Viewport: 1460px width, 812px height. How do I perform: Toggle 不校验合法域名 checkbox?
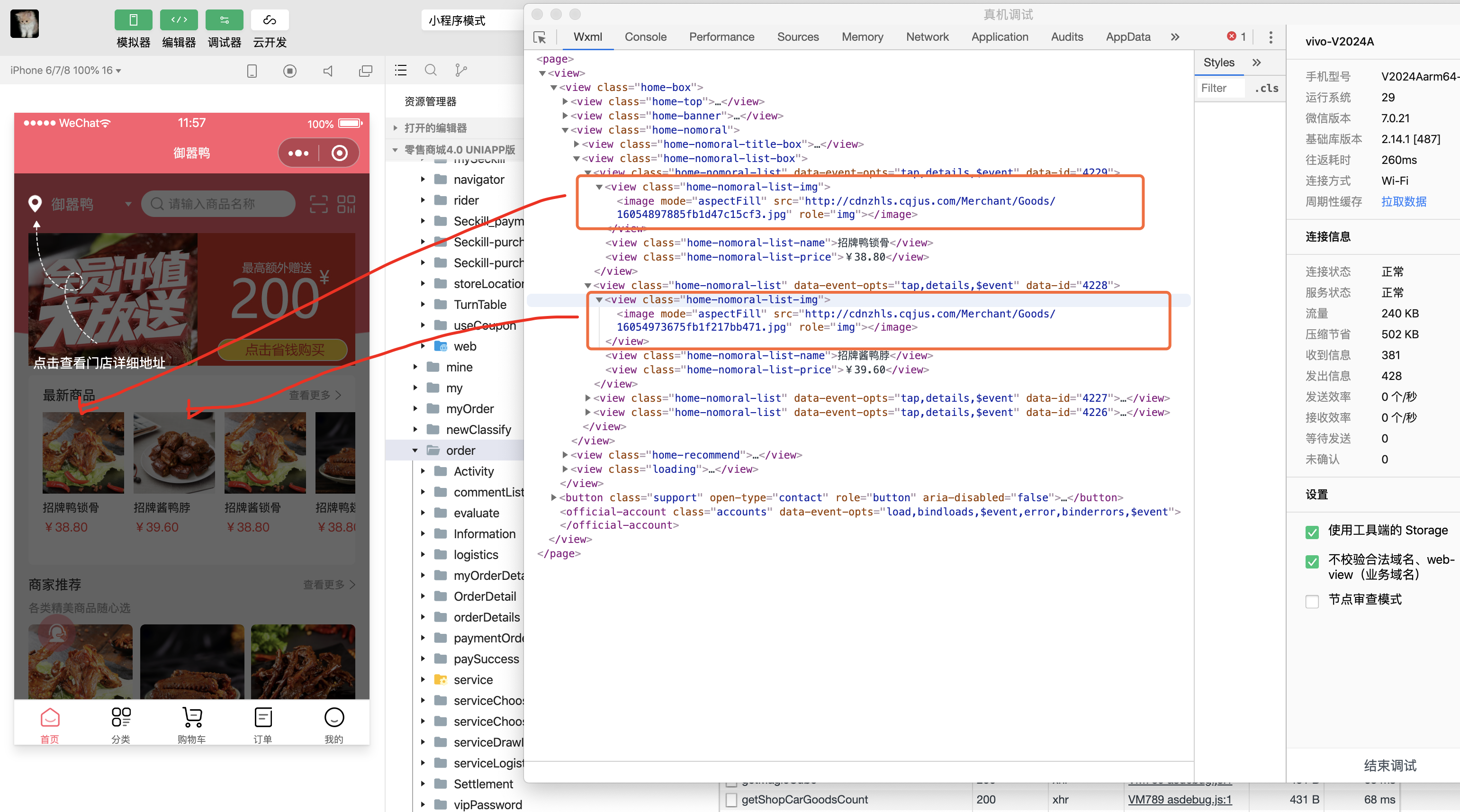click(x=1312, y=561)
